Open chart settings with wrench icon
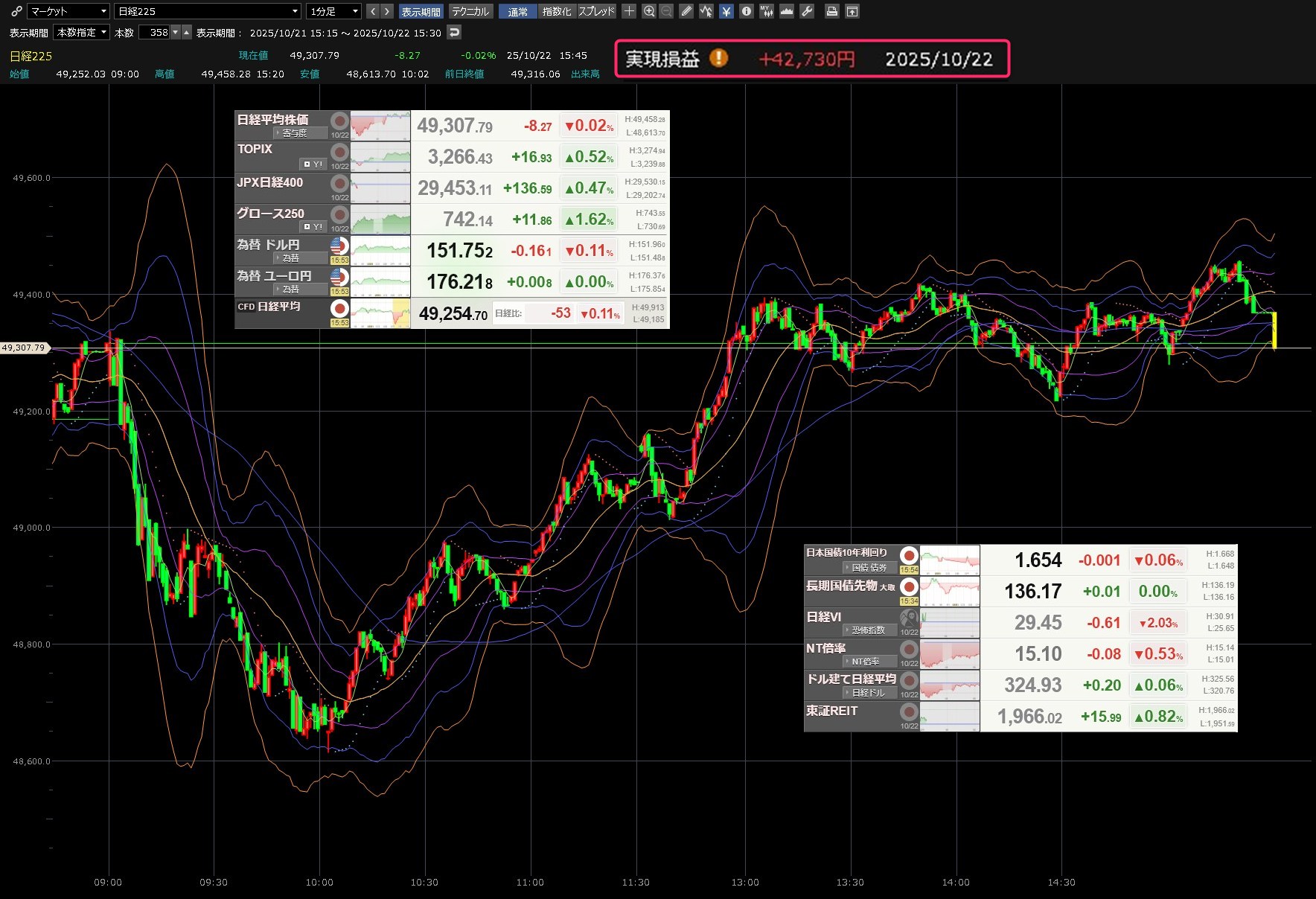This screenshot has width=1316, height=899. 806,11
